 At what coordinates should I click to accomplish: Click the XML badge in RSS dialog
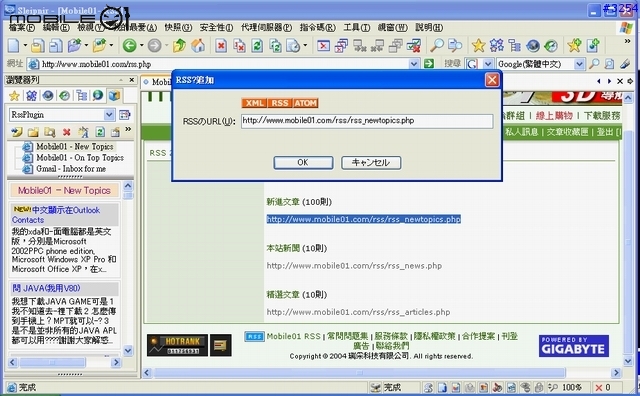(x=254, y=103)
